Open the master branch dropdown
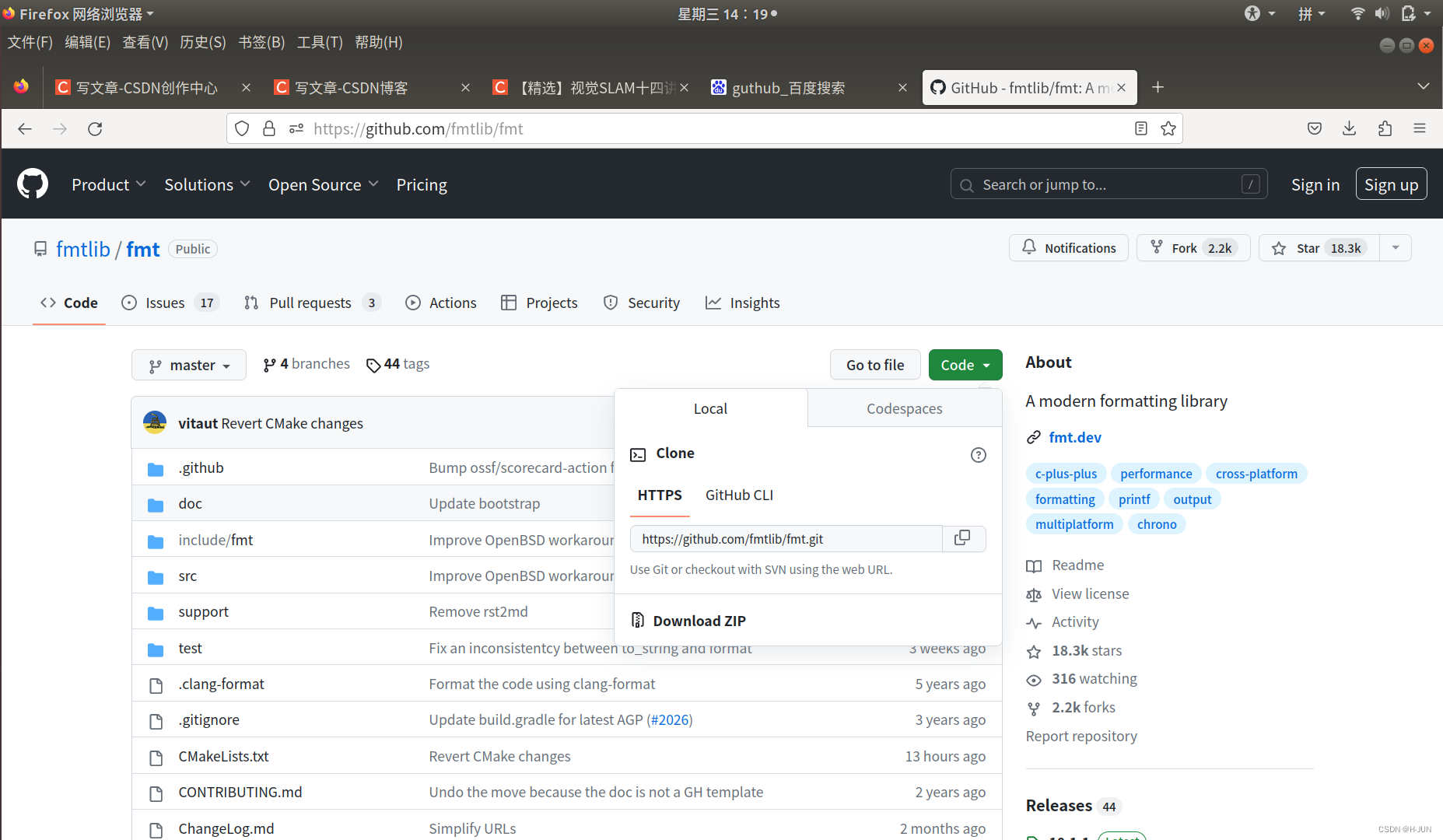This screenshot has height=840, width=1443. [188, 364]
